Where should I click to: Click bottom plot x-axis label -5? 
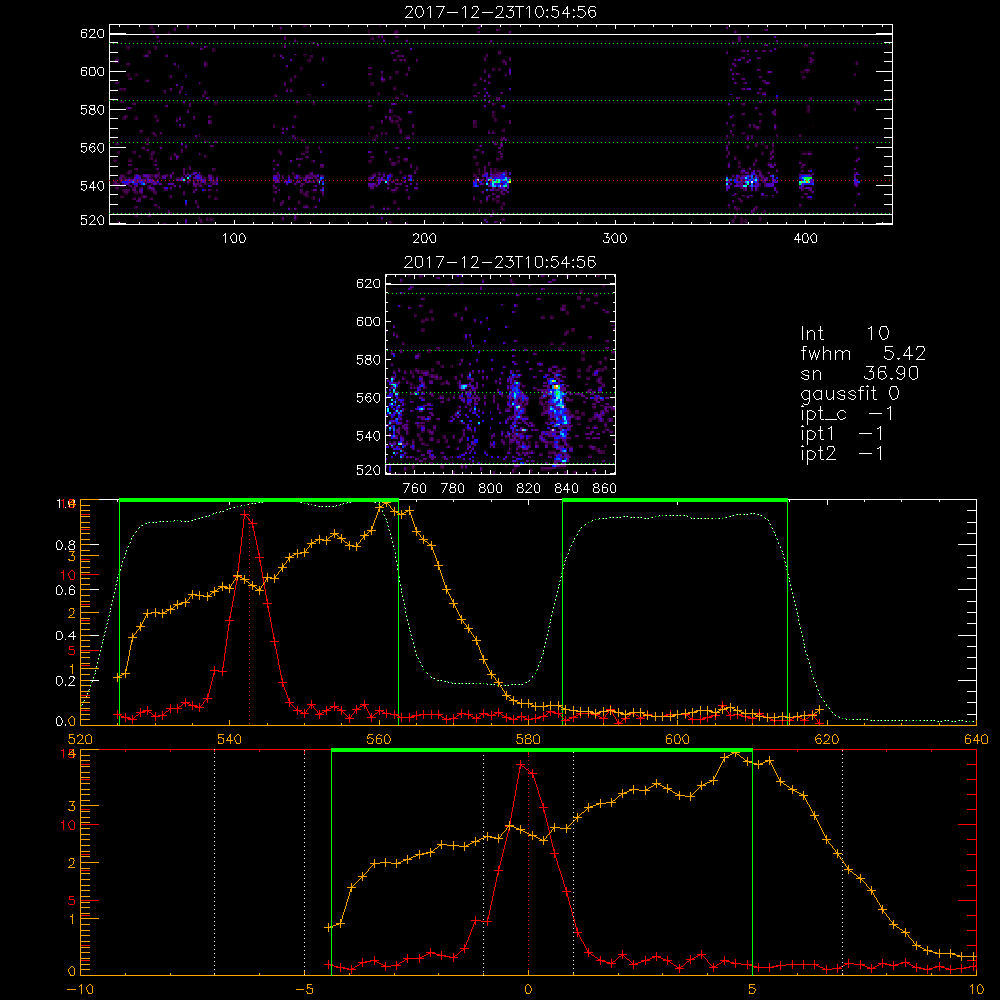304,989
